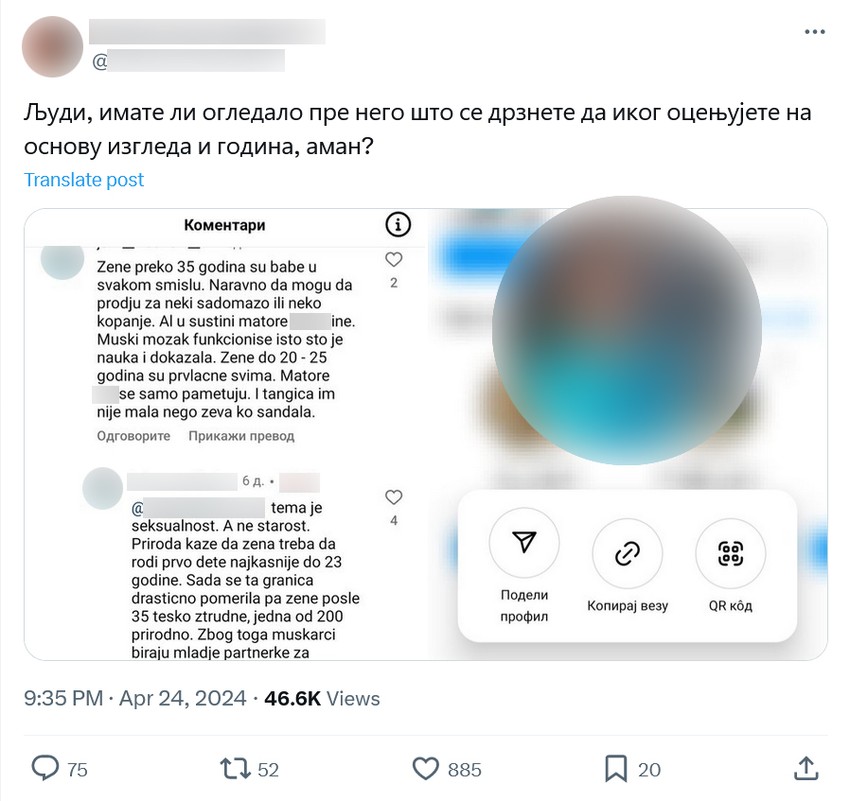Bookmark the post with the bookmark icon

coord(616,769)
